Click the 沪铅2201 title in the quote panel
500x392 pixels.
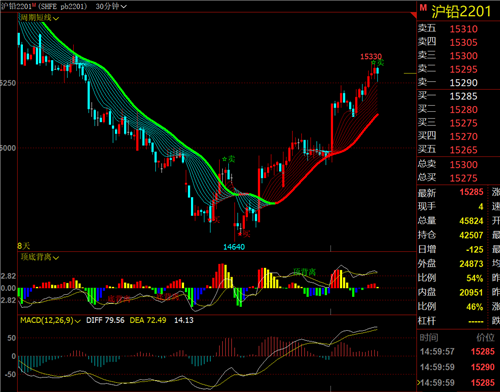[x=461, y=12]
